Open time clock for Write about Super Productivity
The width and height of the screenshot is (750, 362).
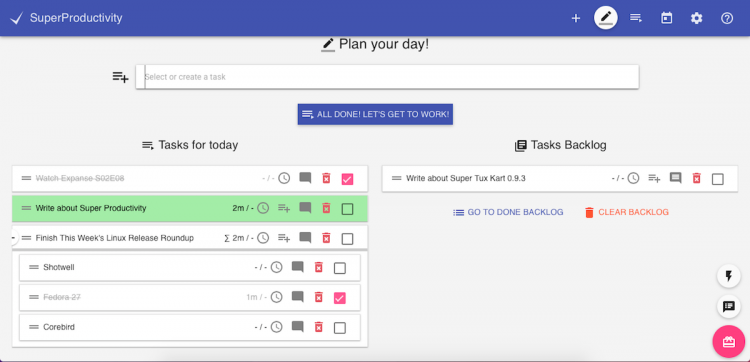tap(263, 208)
